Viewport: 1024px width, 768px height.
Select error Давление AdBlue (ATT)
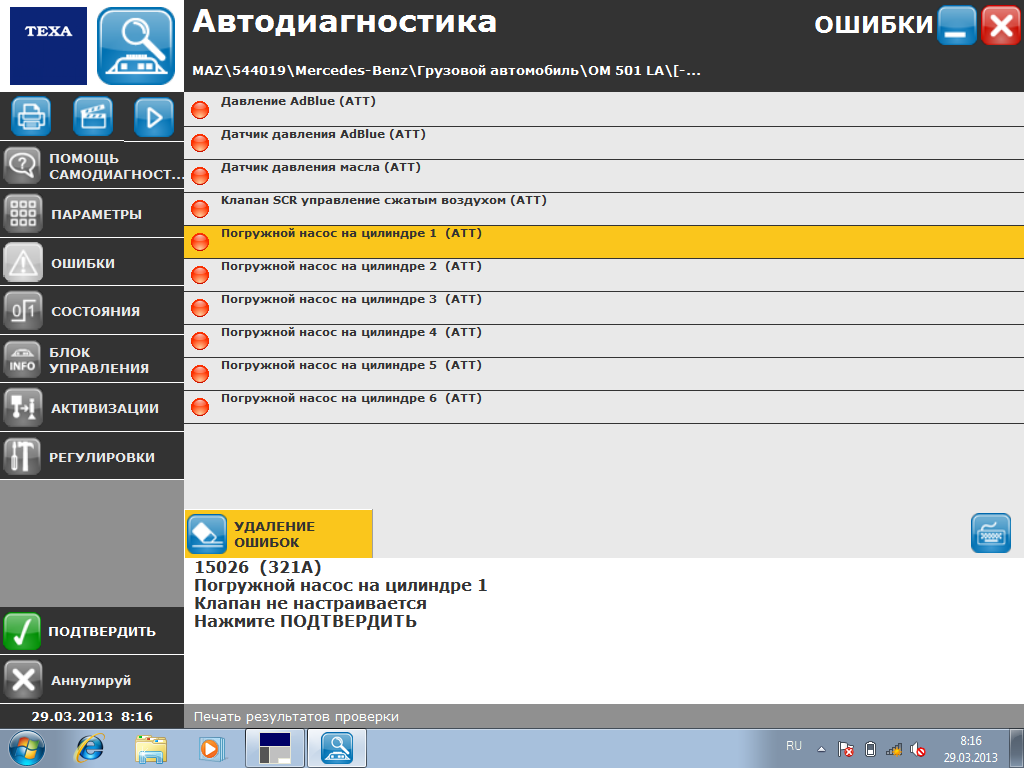click(x=604, y=109)
